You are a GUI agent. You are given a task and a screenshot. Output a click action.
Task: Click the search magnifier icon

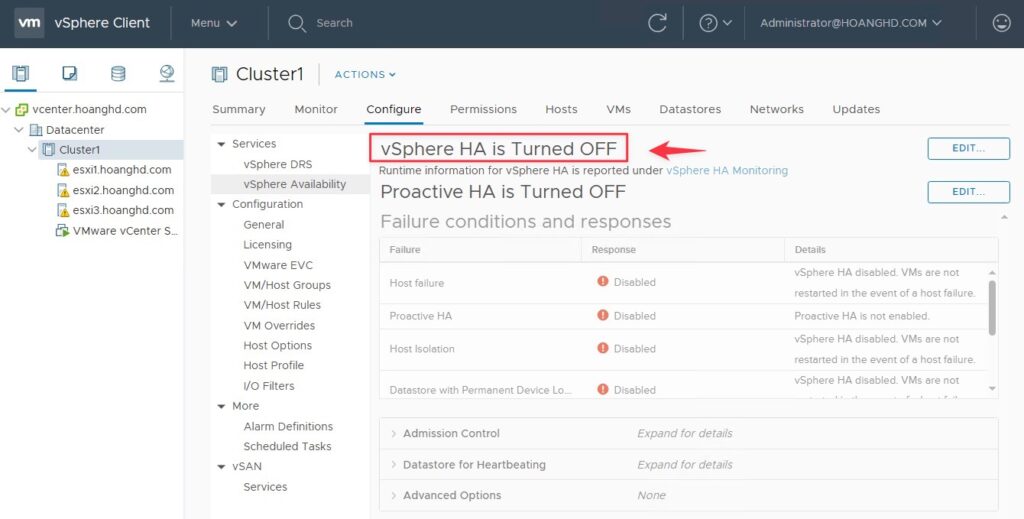pyautogui.click(x=297, y=24)
